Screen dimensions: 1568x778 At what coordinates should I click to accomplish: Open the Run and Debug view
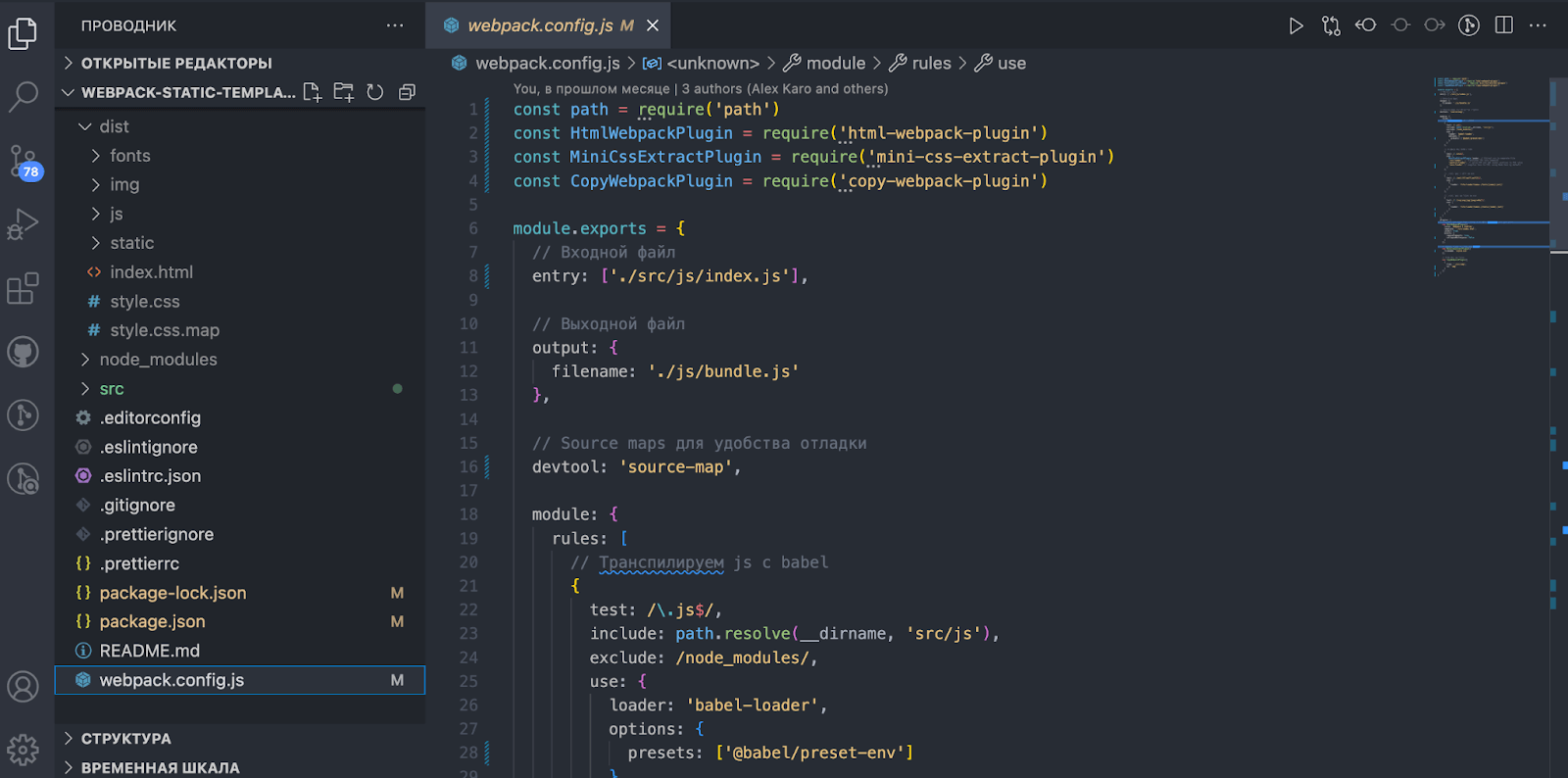tap(24, 224)
